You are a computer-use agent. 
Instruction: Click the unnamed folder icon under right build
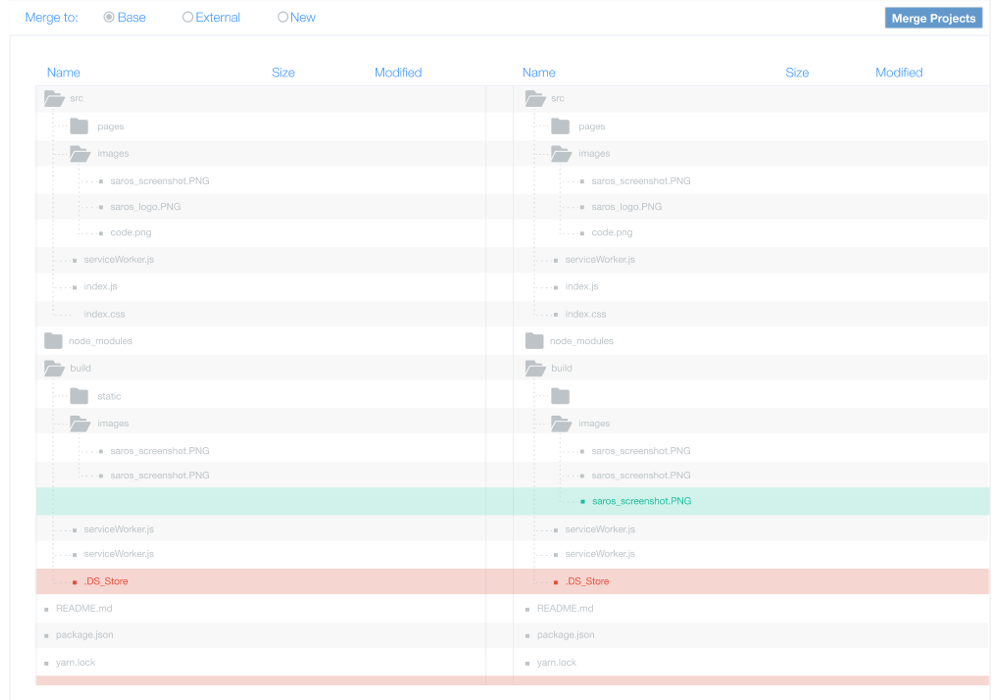coord(560,397)
